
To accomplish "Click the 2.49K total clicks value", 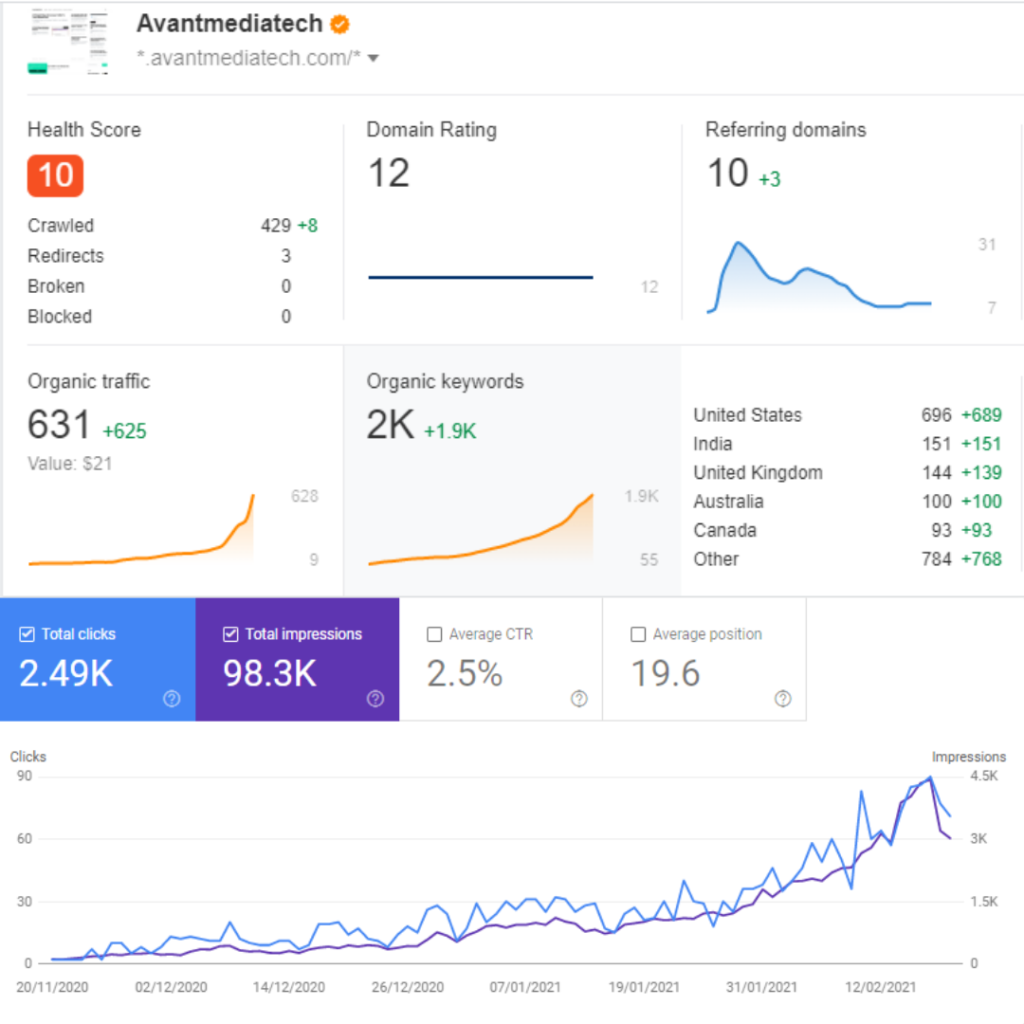I will tap(66, 673).
